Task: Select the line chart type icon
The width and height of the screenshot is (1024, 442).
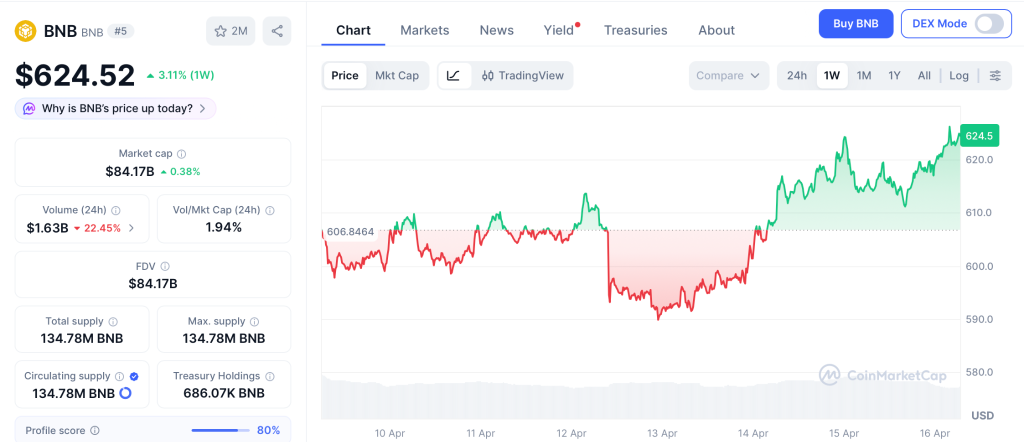Action: pyautogui.click(x=453, y=75)
